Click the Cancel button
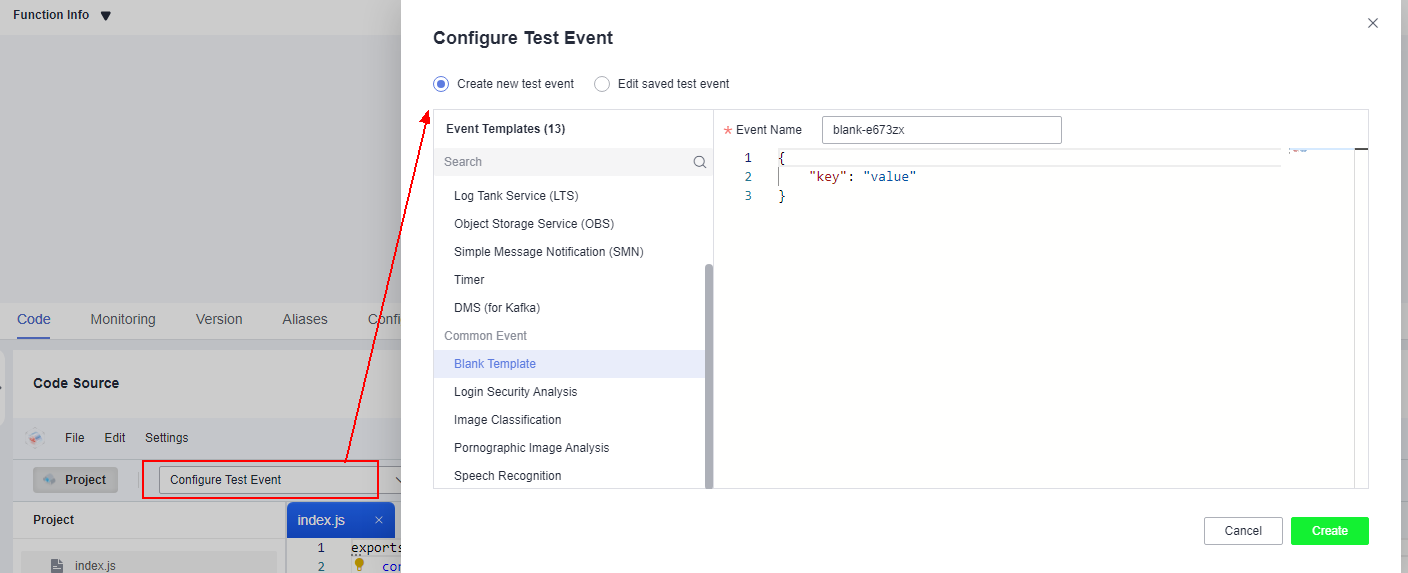The width and height of the screenshot is (1408, 573). [x=1243, y=531]
